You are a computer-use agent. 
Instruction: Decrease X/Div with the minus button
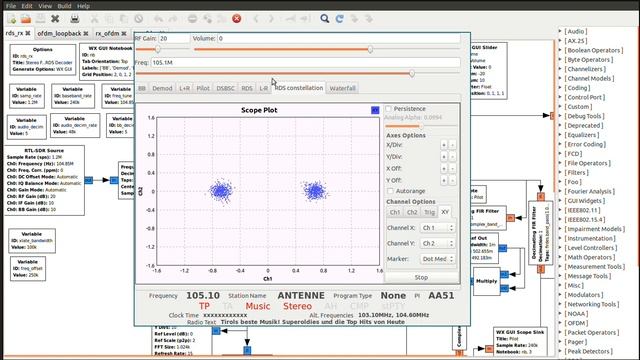452,145
